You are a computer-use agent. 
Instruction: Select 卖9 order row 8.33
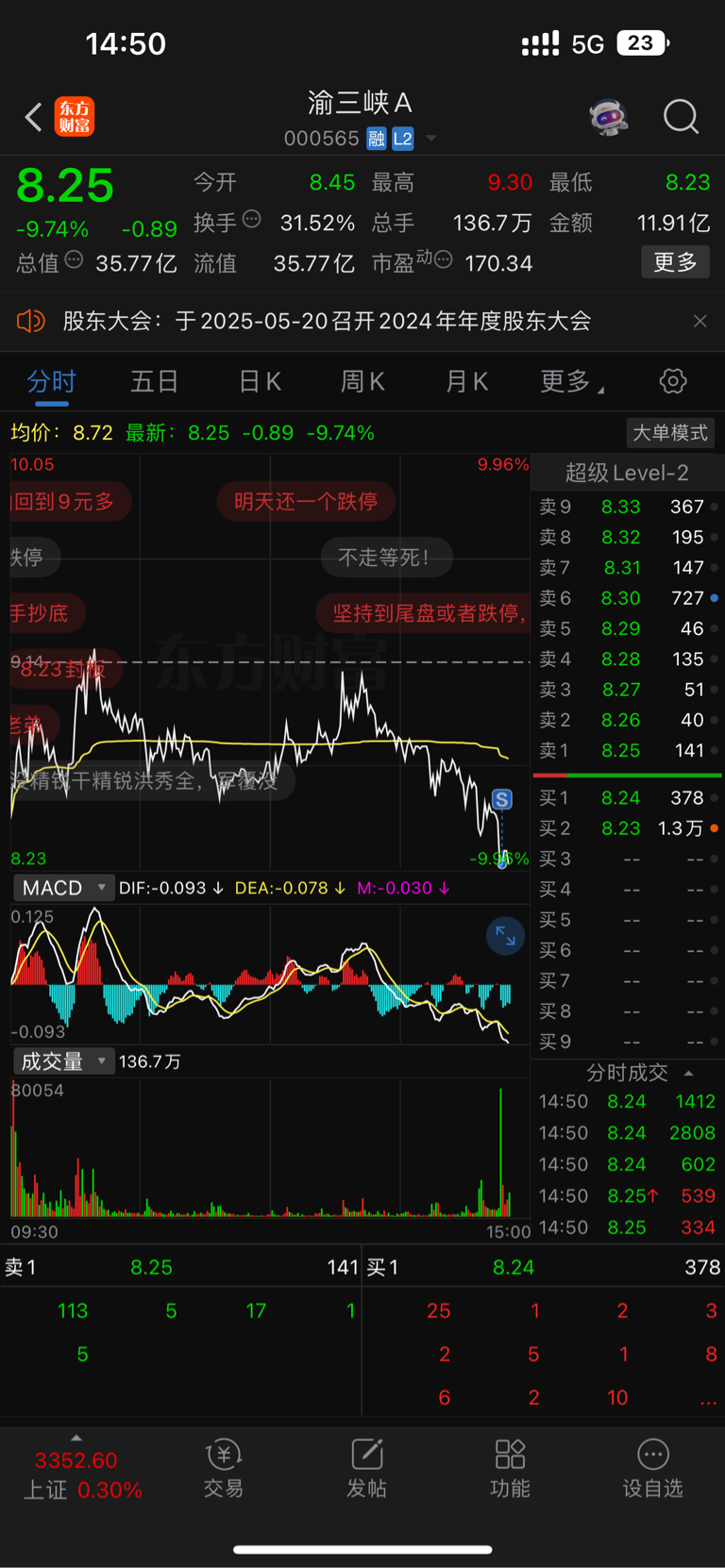(x=627, y=507)
